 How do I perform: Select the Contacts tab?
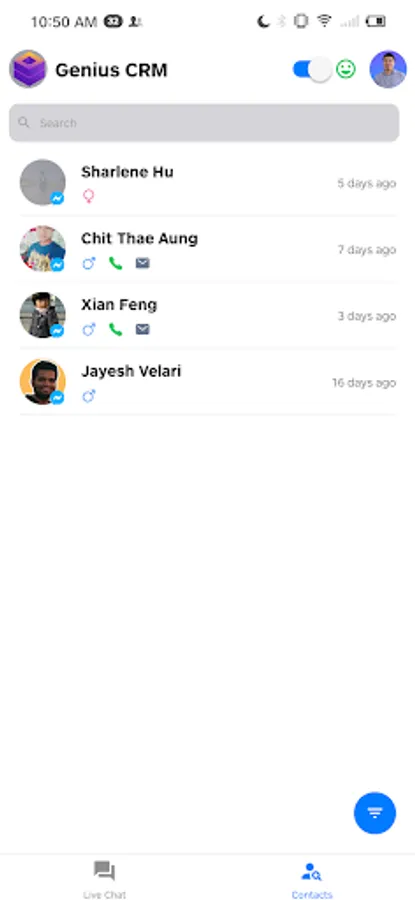click(x=312, y=878)
